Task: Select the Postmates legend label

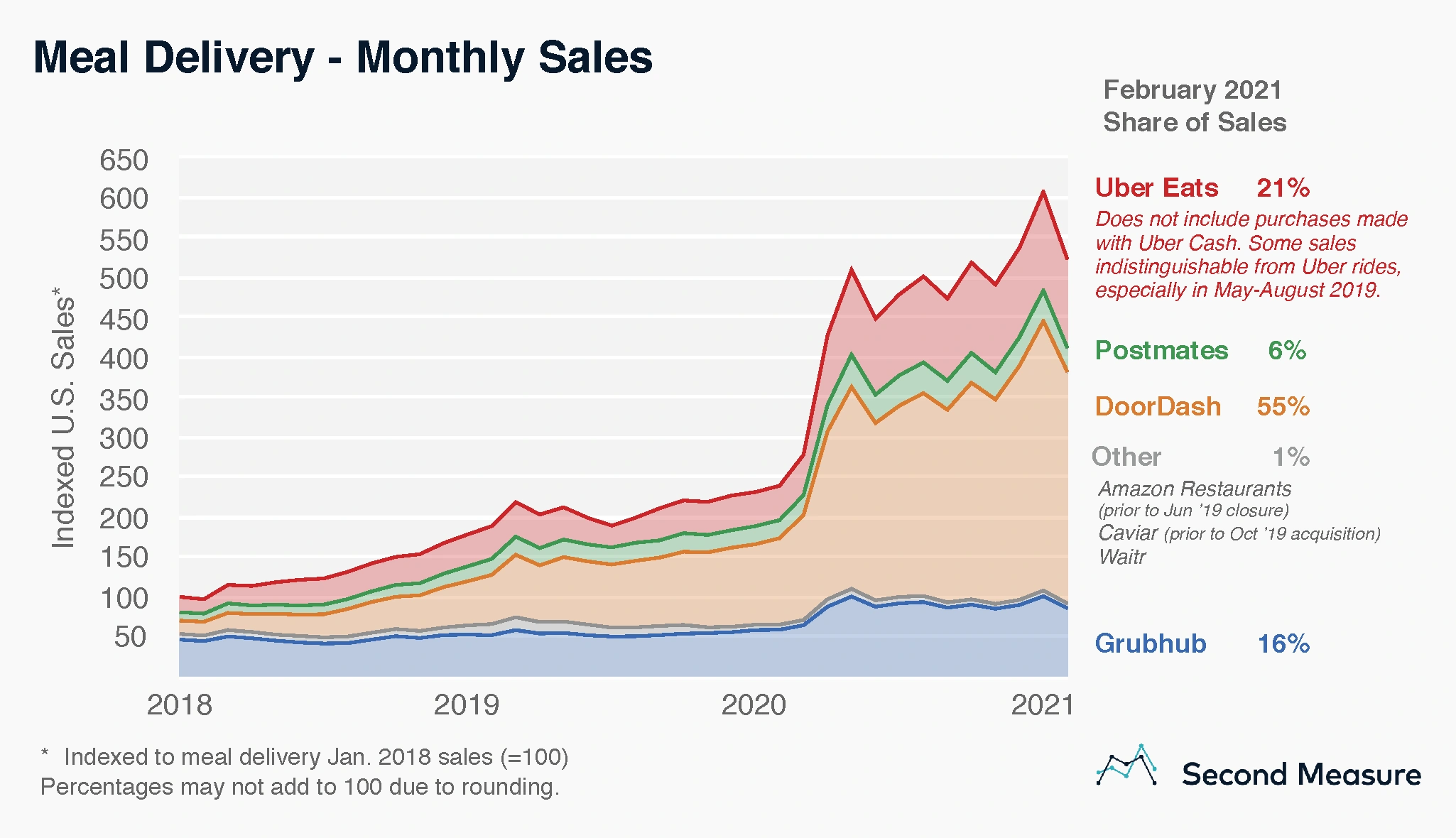Action: point(1161,351)
